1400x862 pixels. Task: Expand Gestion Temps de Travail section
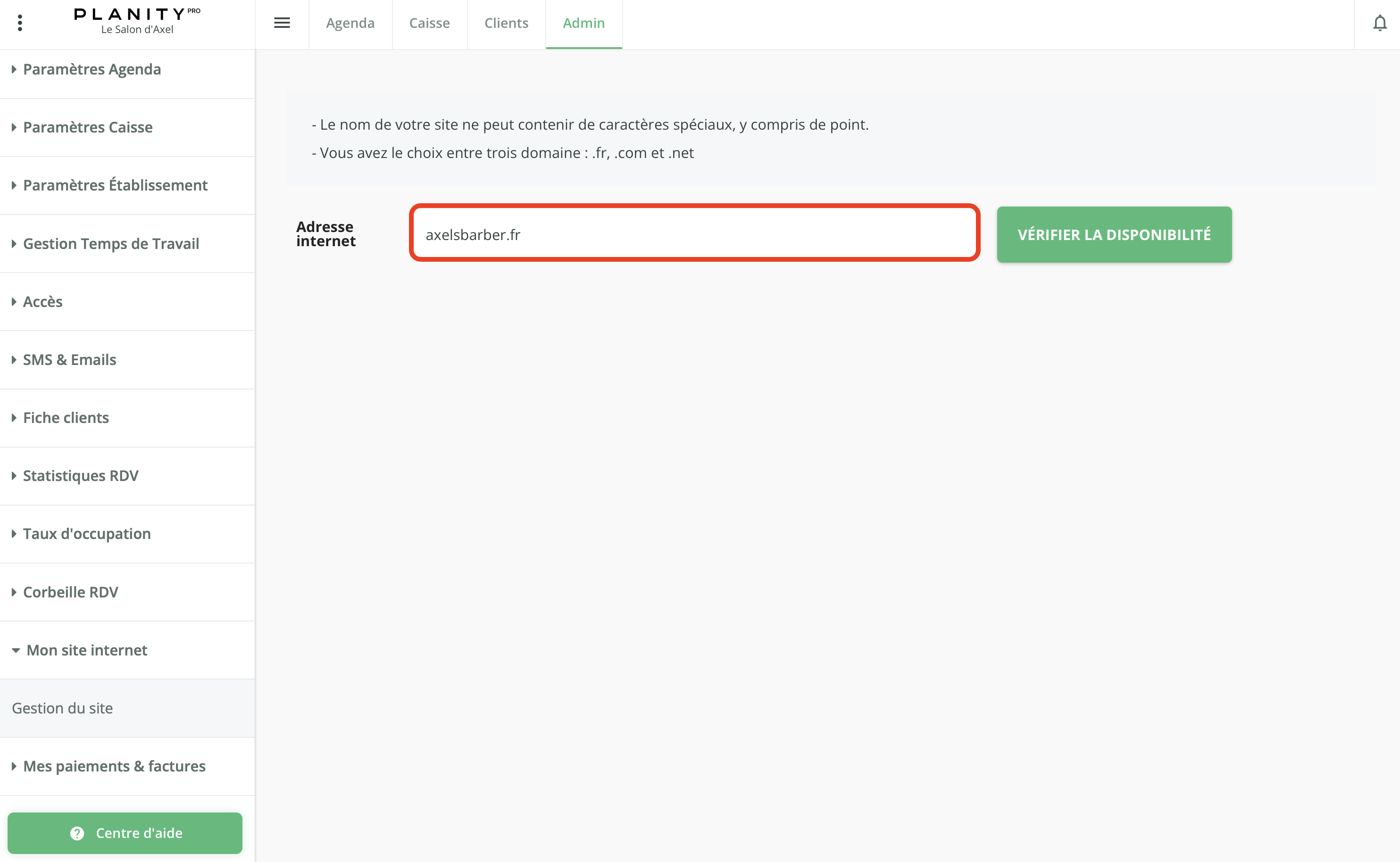tap(111, 243)
